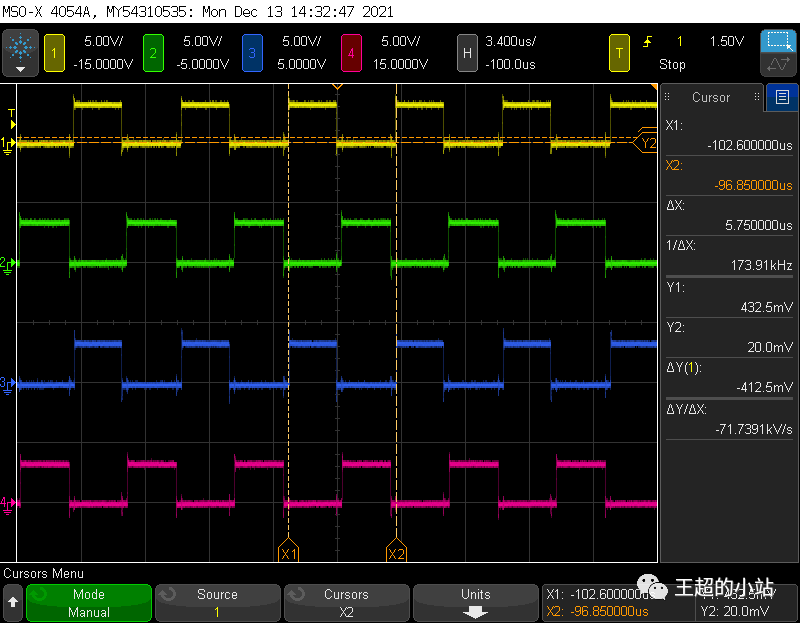Click the Cursor sidebar title
This screenshot has width=800, height=623.
pos(711,97)
